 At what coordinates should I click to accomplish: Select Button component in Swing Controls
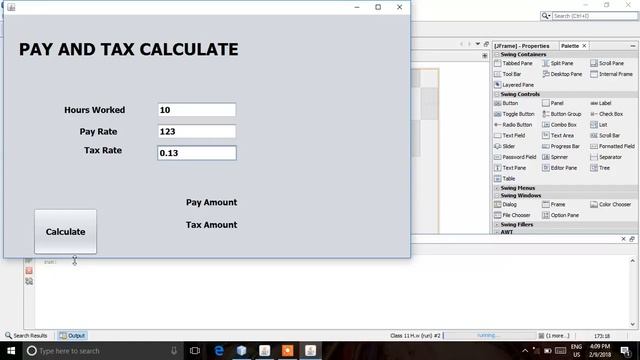click(506, 103)
